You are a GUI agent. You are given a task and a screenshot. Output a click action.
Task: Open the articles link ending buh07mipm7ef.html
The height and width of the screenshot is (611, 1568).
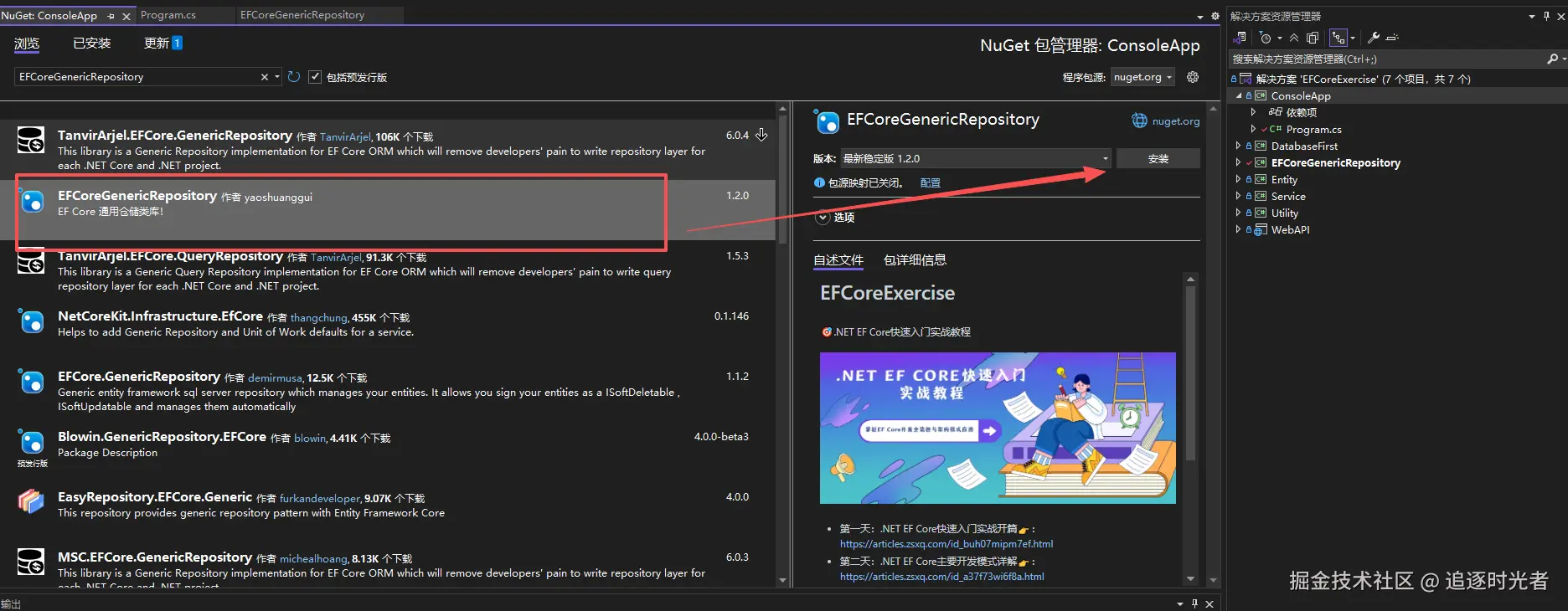pos(946,544)
